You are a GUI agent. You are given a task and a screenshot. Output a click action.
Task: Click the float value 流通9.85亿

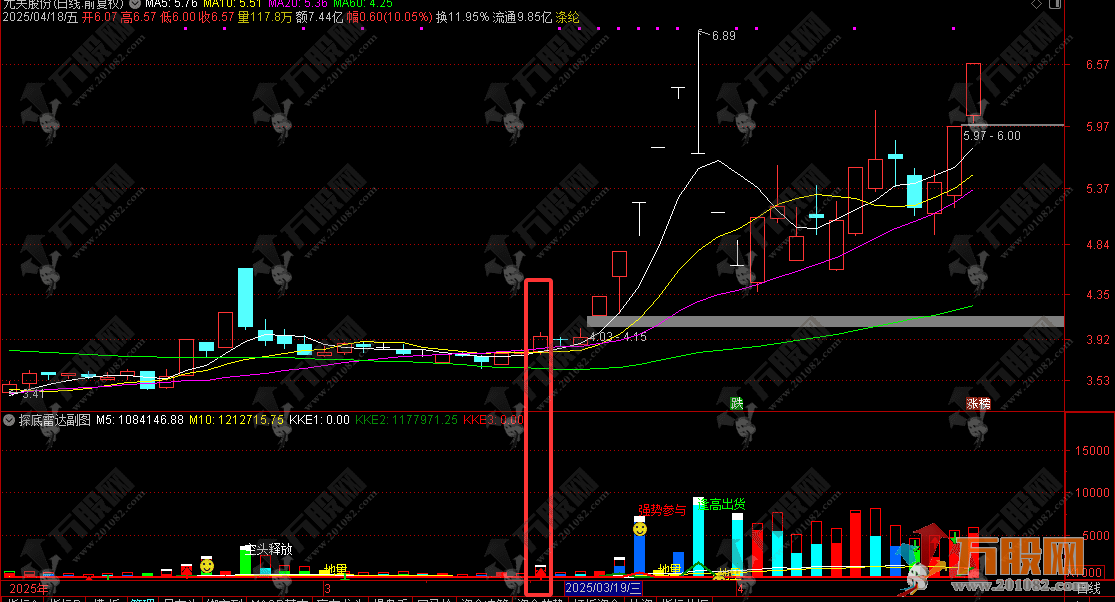click(523, 17)
